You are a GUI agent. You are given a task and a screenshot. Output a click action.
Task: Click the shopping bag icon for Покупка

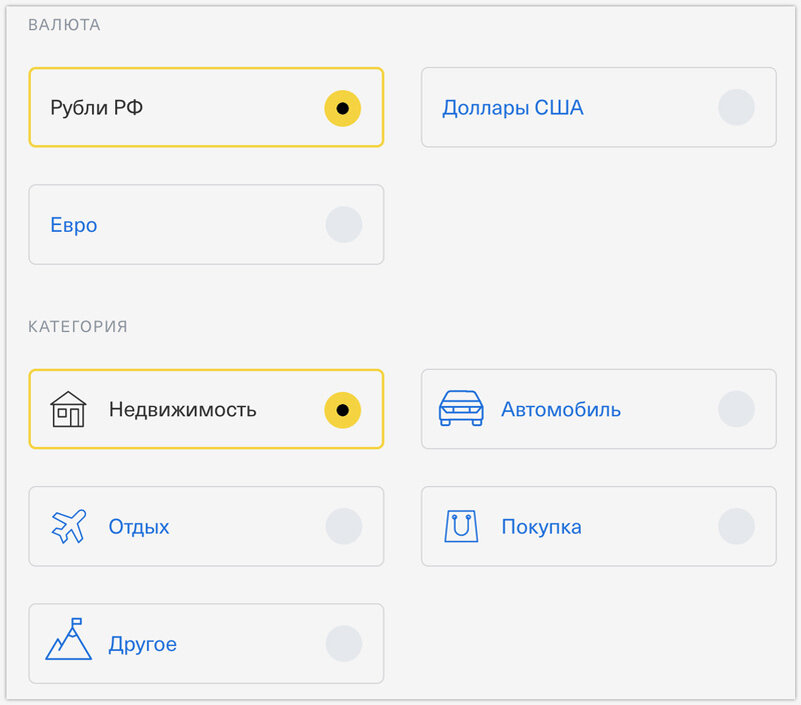pyautogui.click(x=461, y=526)
